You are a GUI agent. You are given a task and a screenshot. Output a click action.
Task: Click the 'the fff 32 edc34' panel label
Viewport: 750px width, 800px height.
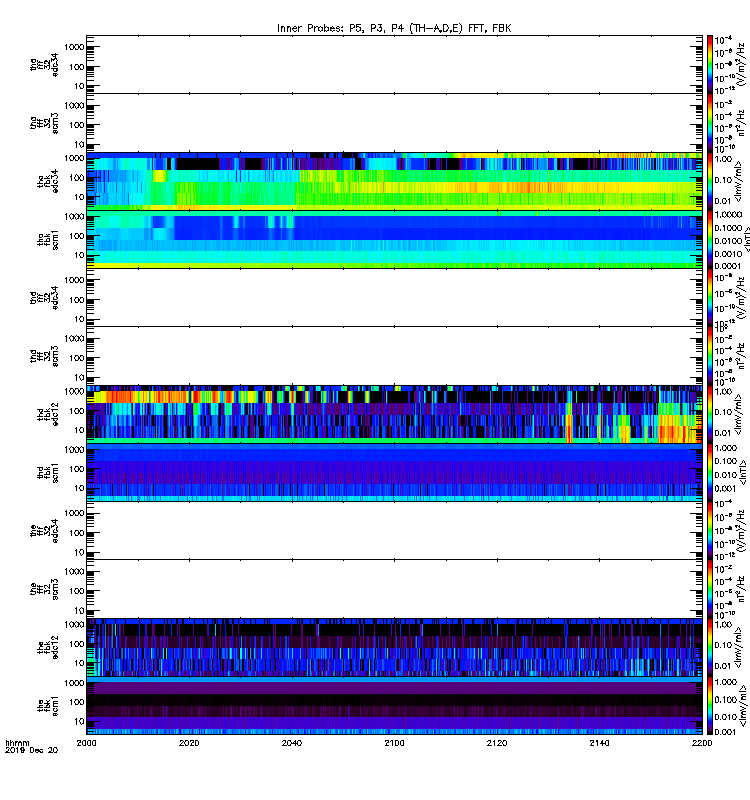44,531
